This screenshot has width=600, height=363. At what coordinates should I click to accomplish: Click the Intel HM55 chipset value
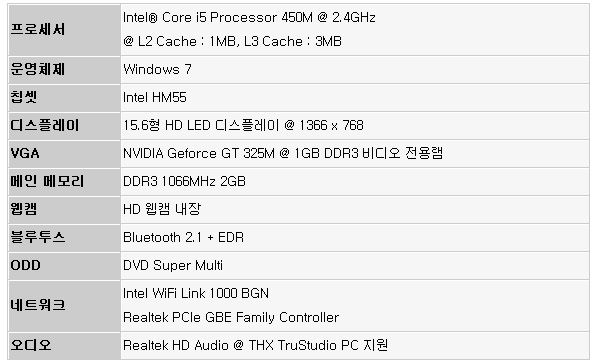(155, 98)
